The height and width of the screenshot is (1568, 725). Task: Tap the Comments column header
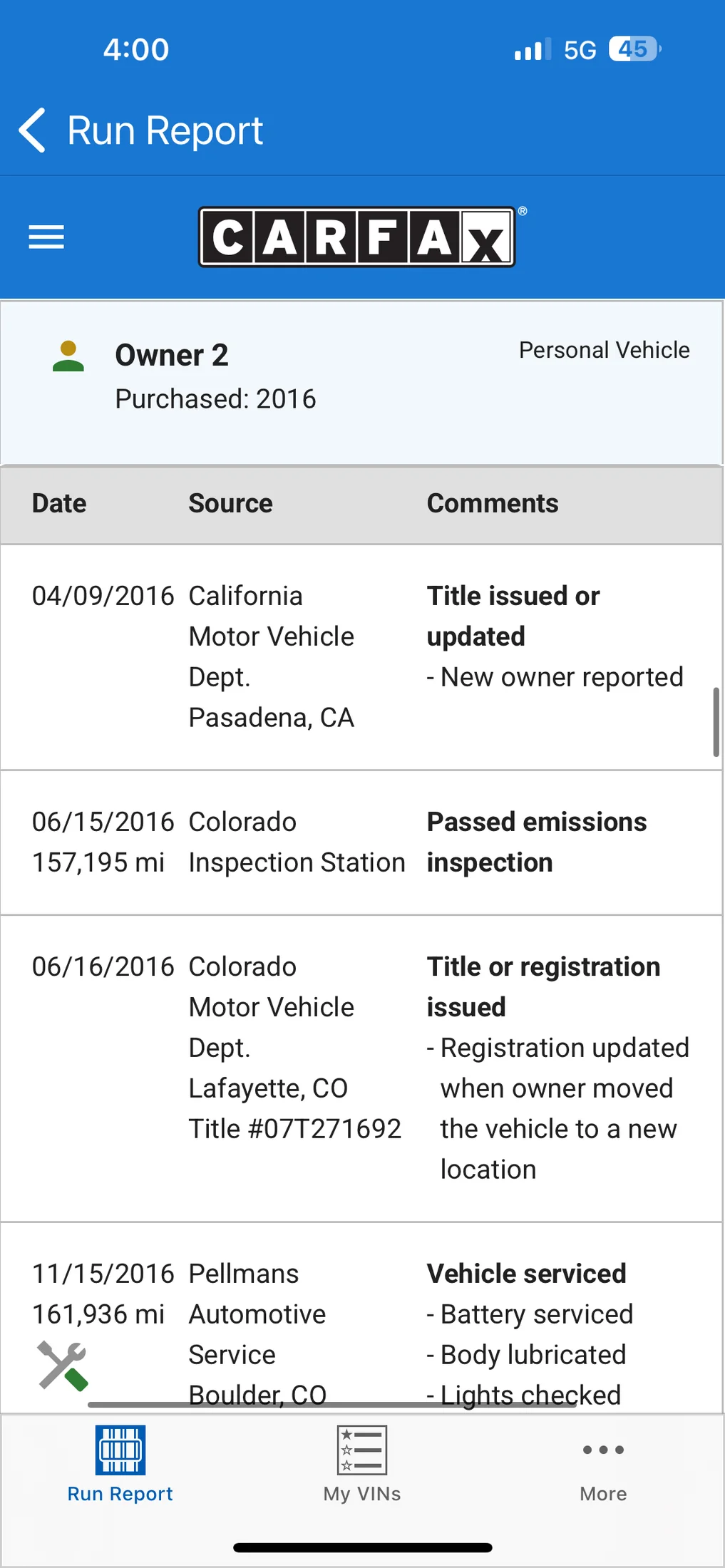pyautogui.click(x=493, y=503)
